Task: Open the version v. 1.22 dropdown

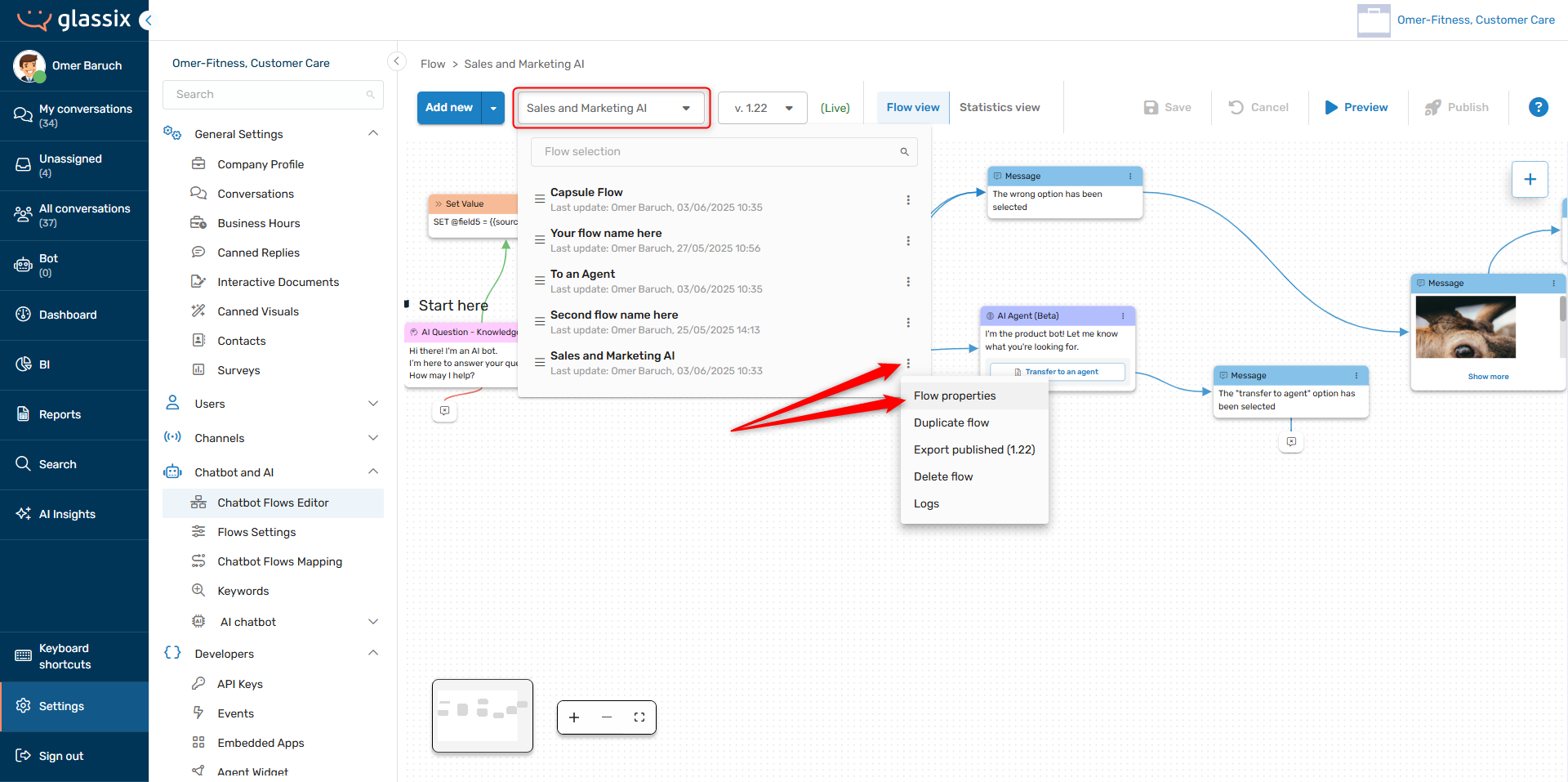Action: [763, 108]
